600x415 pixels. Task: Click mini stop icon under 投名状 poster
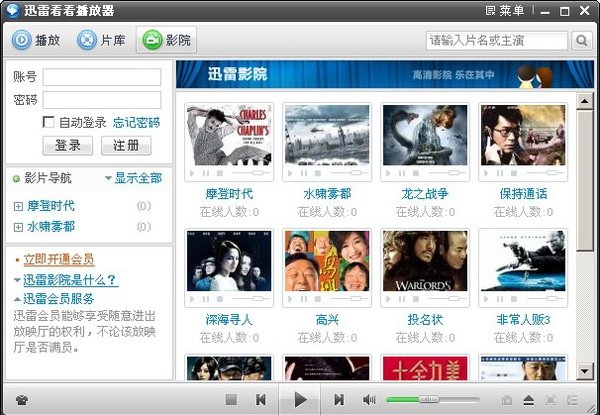(416, 299)
